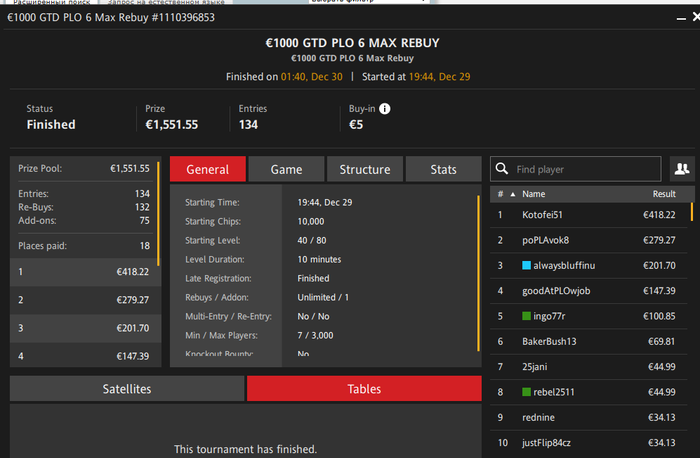Viewport: 700px width, 458px height.
Task: Open the Structure tab
Action: tap(365, 169)
